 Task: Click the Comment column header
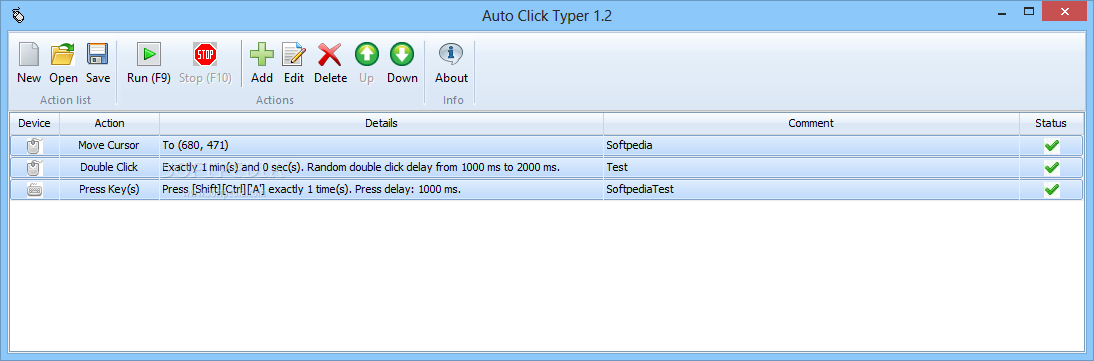pos(811,124)
